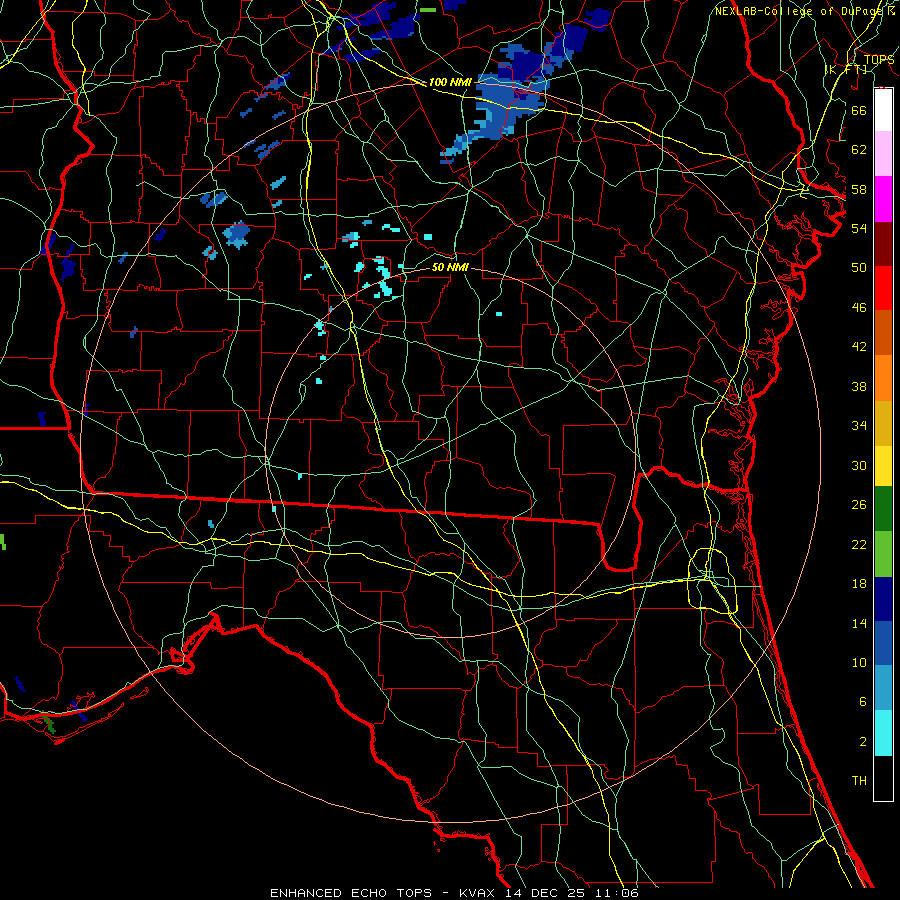Click the legend value '22'
Screen dimensions: 900x900
[x=859, y=544]
